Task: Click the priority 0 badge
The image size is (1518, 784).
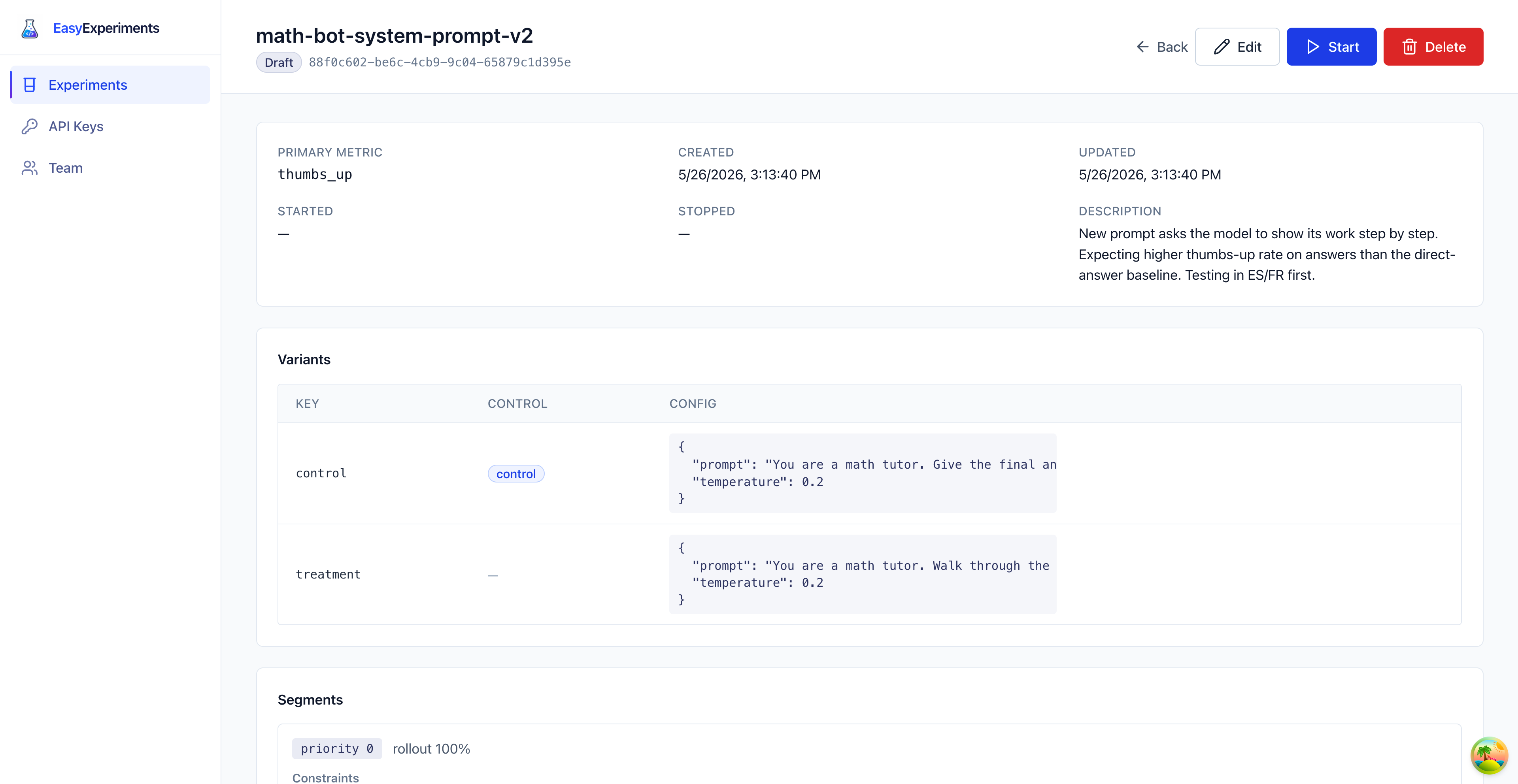Action: coord(337,749)
